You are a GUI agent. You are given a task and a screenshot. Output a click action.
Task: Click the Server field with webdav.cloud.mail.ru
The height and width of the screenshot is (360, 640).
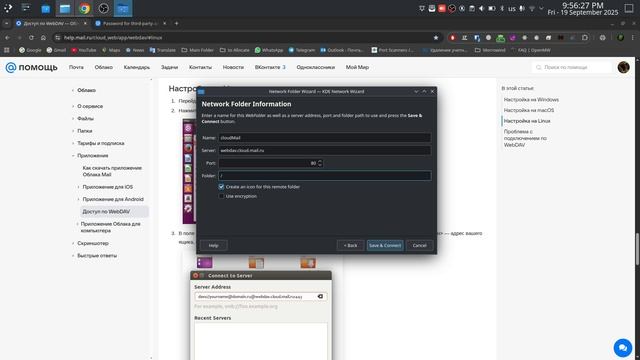pos(324,150)
